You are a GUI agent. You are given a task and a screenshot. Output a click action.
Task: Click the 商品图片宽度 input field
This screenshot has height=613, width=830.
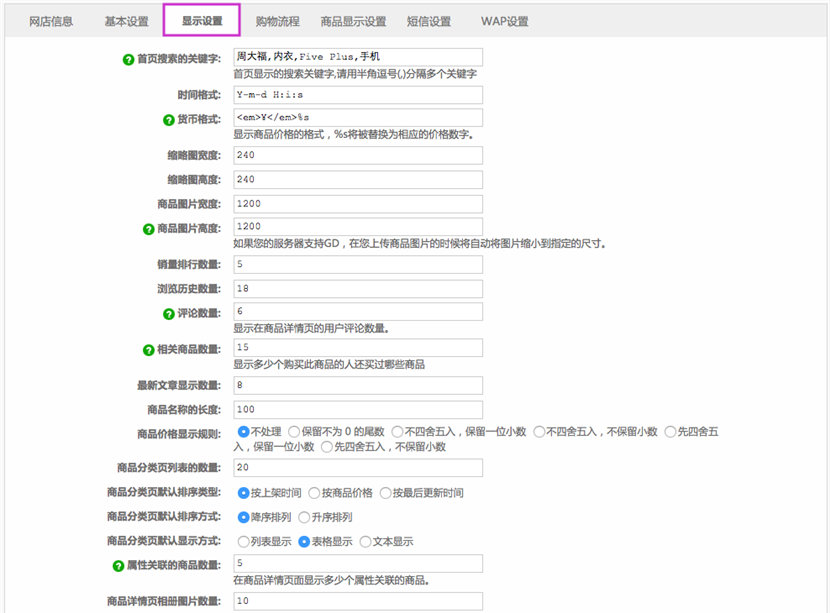(358, 204)
